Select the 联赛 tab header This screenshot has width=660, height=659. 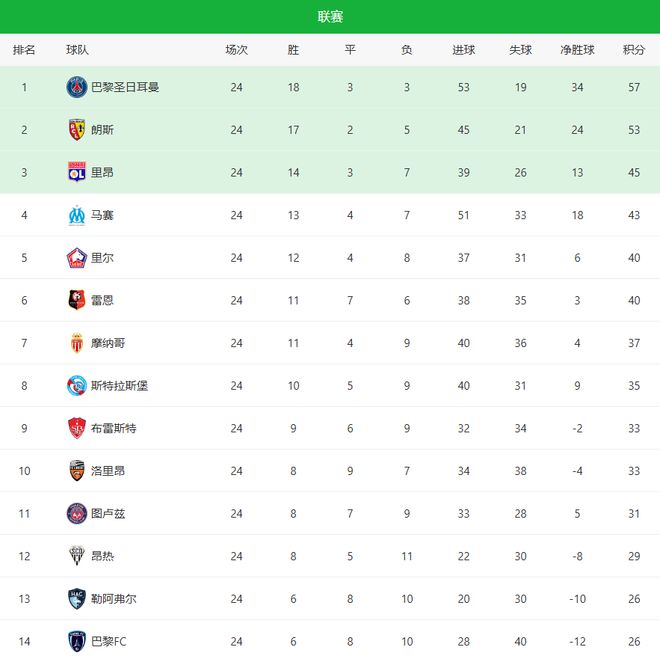click(330, 17)
